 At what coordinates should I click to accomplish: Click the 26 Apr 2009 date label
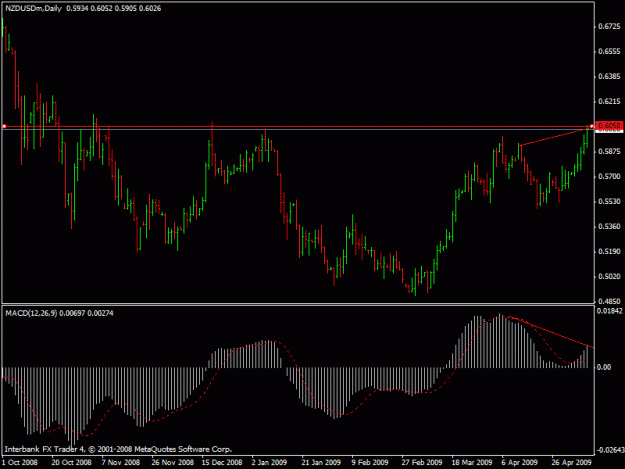(571, 462)
